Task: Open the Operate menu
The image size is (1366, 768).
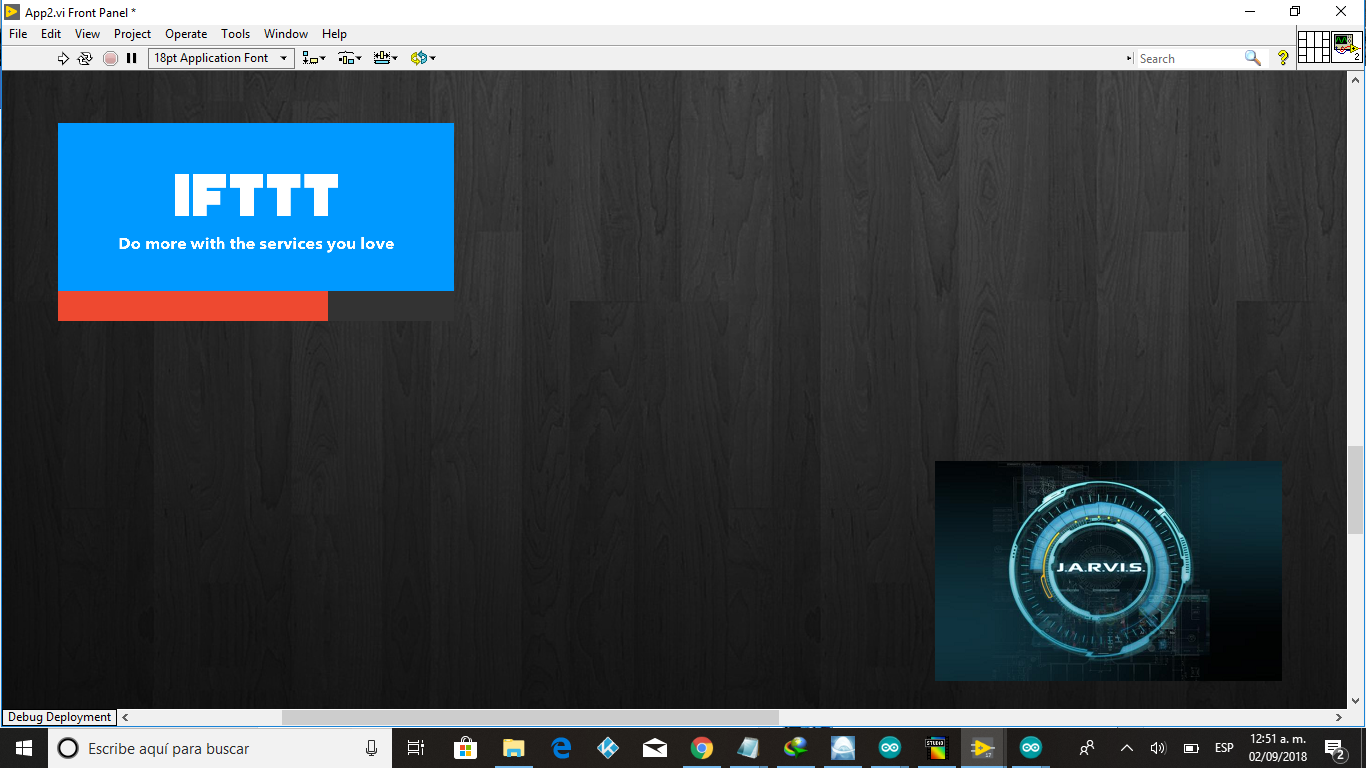Action: [186, 34]
